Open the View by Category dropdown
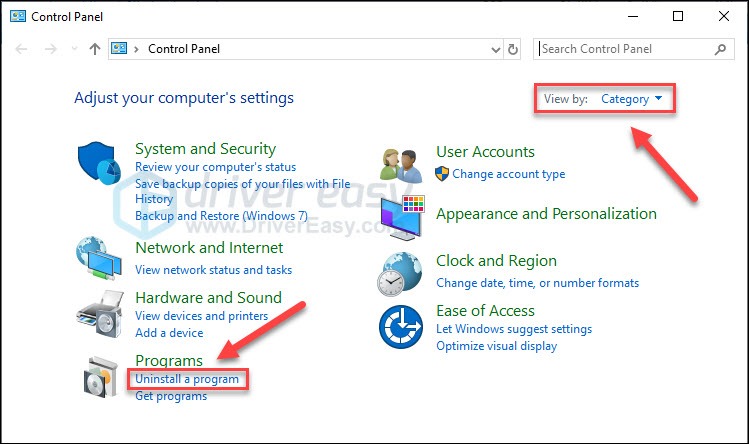 pyautogui.click(x=632, y=99)
